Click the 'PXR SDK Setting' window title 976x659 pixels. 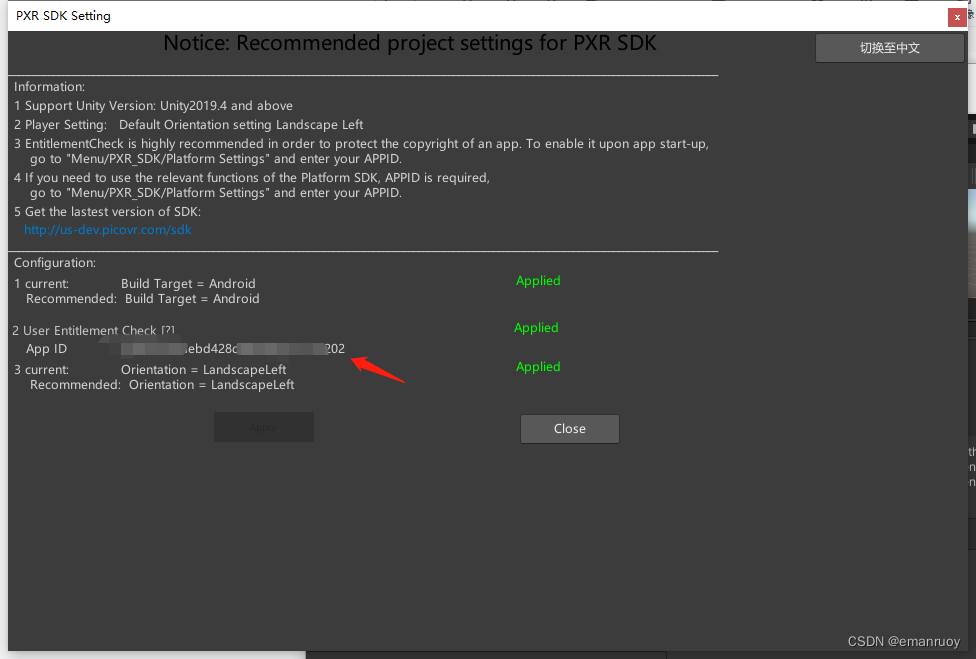(x=63, y=16)
